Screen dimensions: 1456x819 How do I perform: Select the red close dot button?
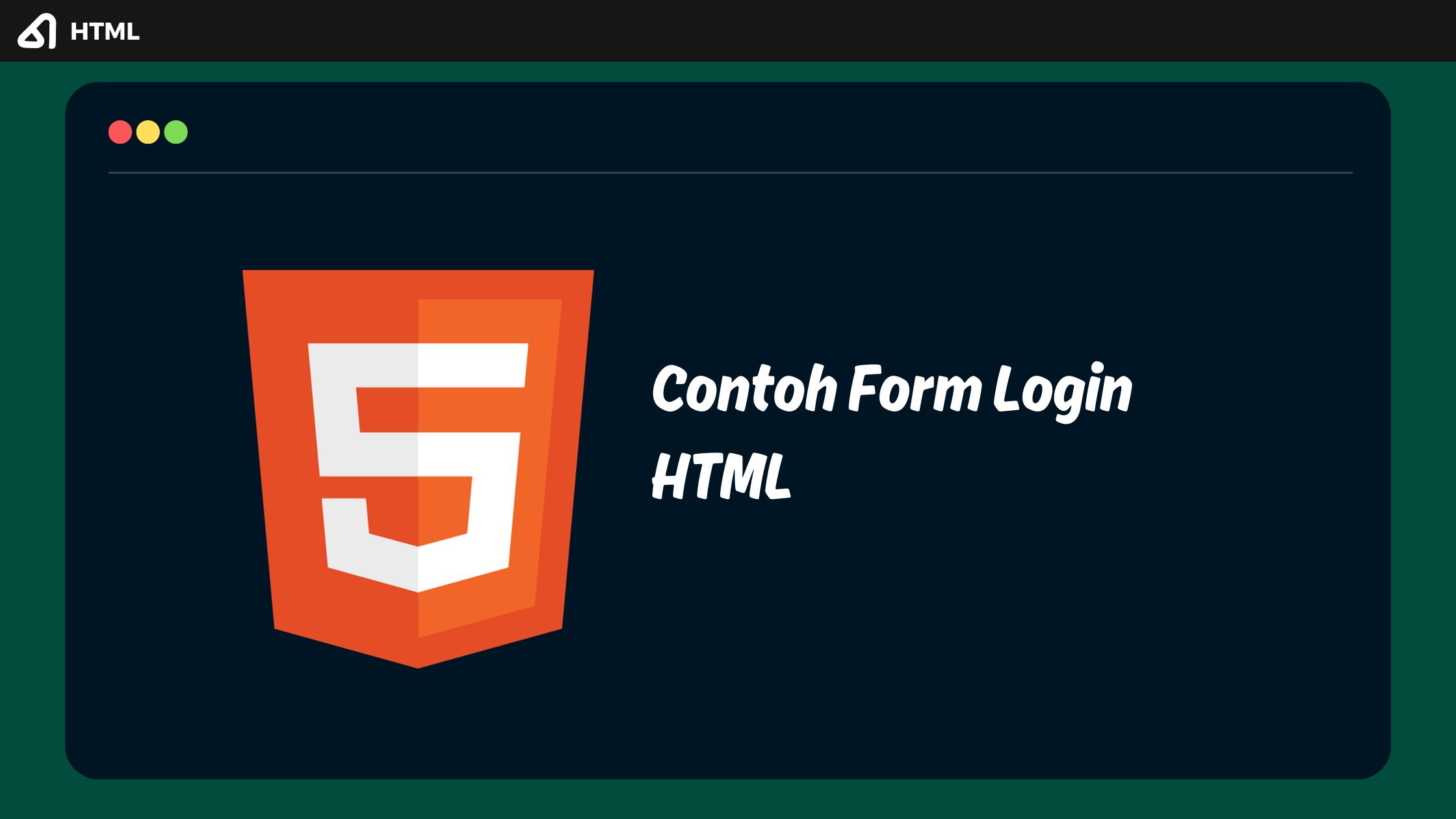(119, 132)
